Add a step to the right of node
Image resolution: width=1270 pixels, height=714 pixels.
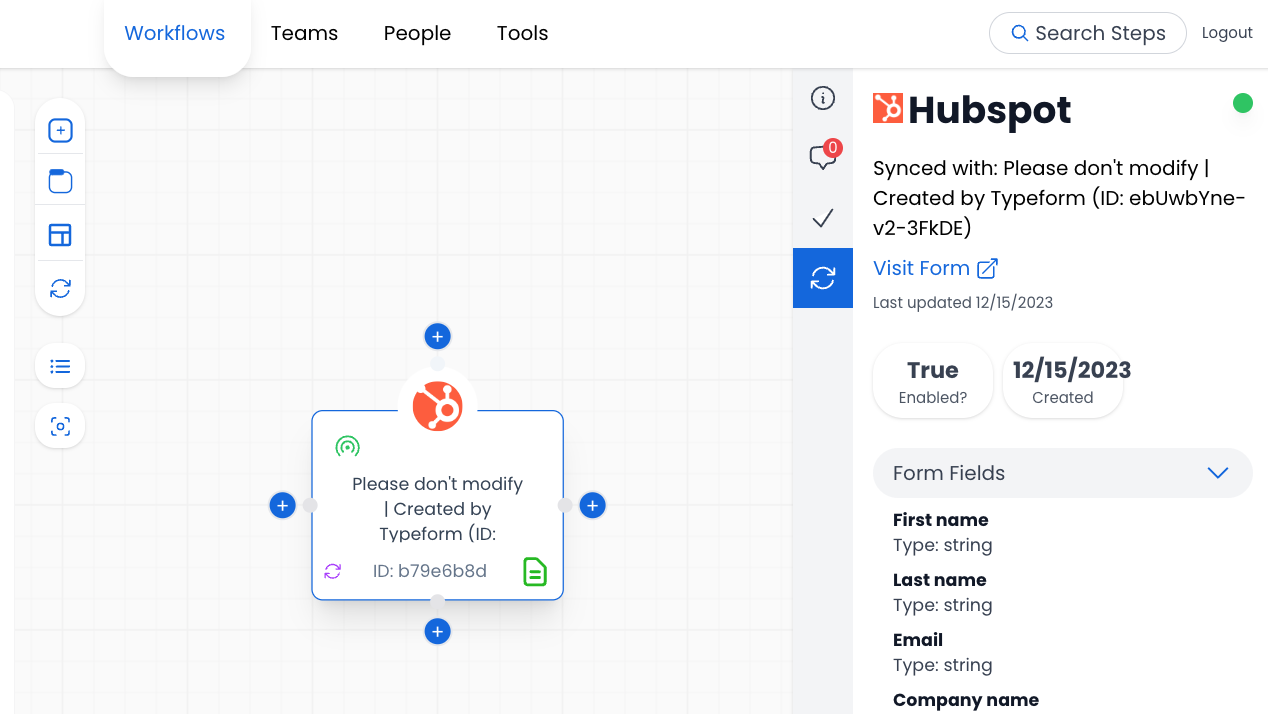592,505
